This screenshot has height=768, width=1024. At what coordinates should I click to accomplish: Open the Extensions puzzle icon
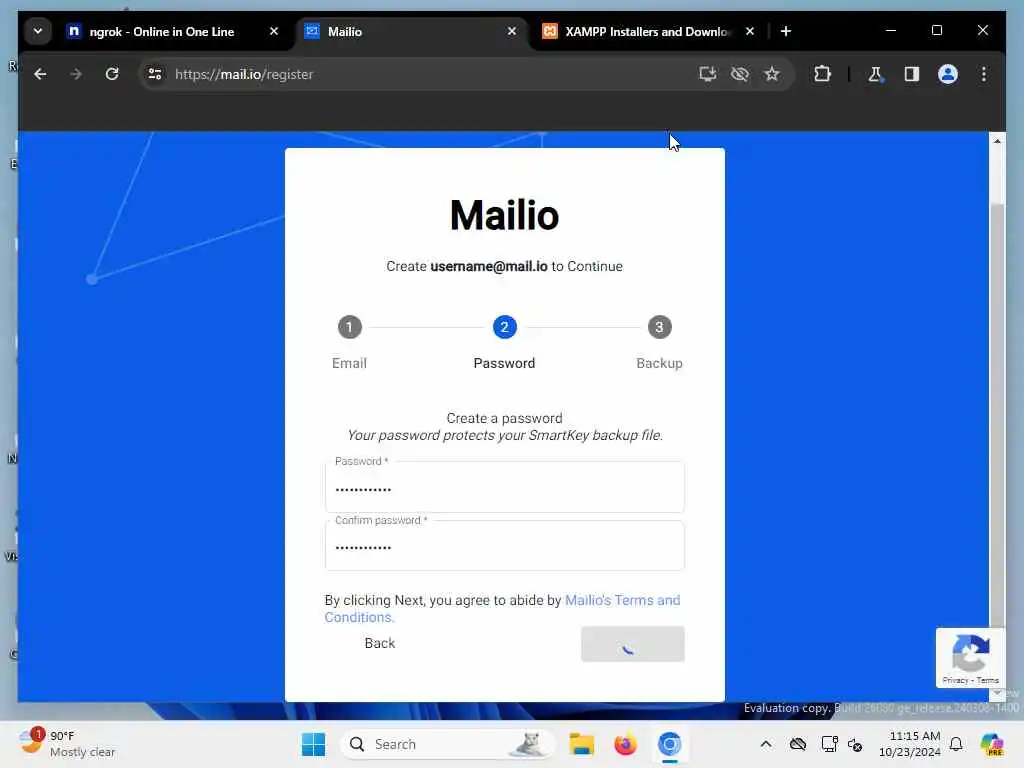pyautogui.click(x=822, y=74)
